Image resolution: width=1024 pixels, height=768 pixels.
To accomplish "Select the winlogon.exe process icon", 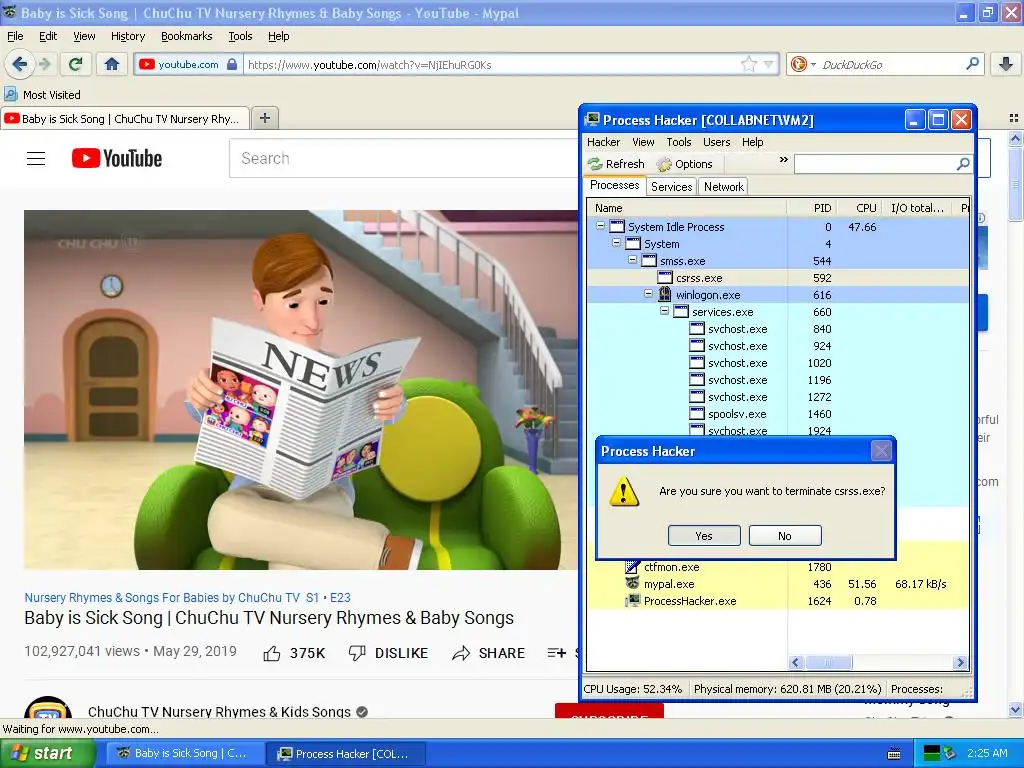I will pyautogui.click(x=665, y=295).
